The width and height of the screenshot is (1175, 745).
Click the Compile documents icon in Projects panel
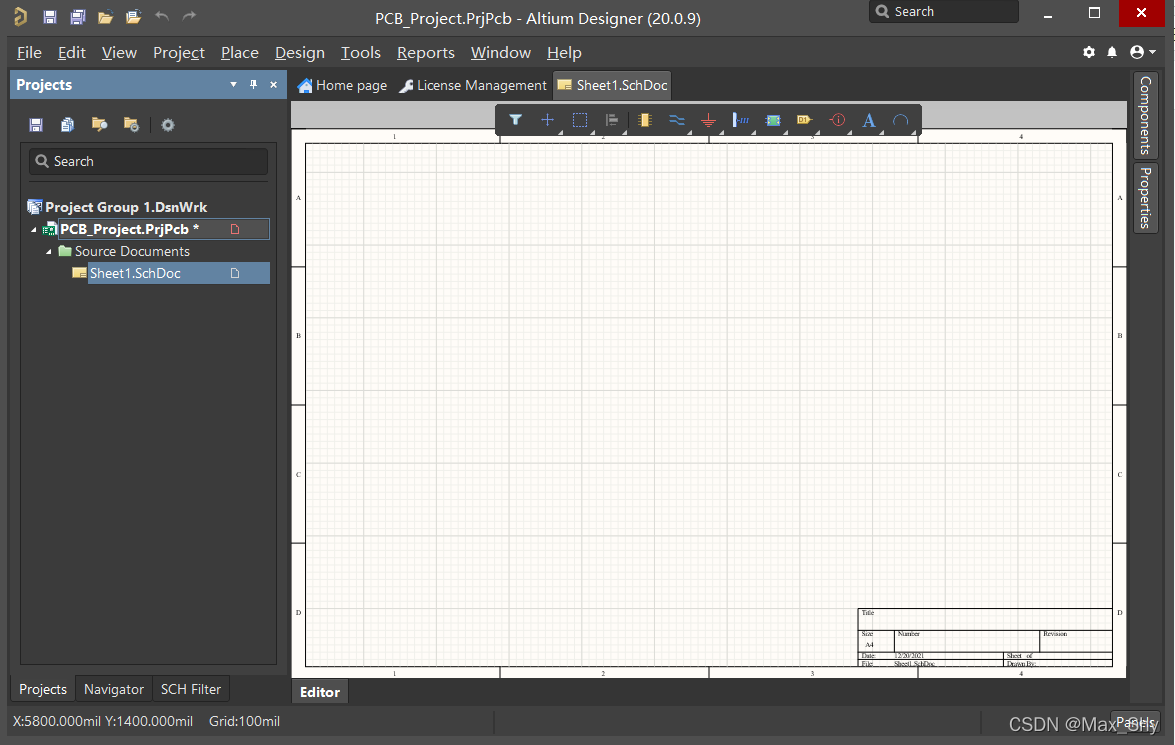click(x=67, y=124)
